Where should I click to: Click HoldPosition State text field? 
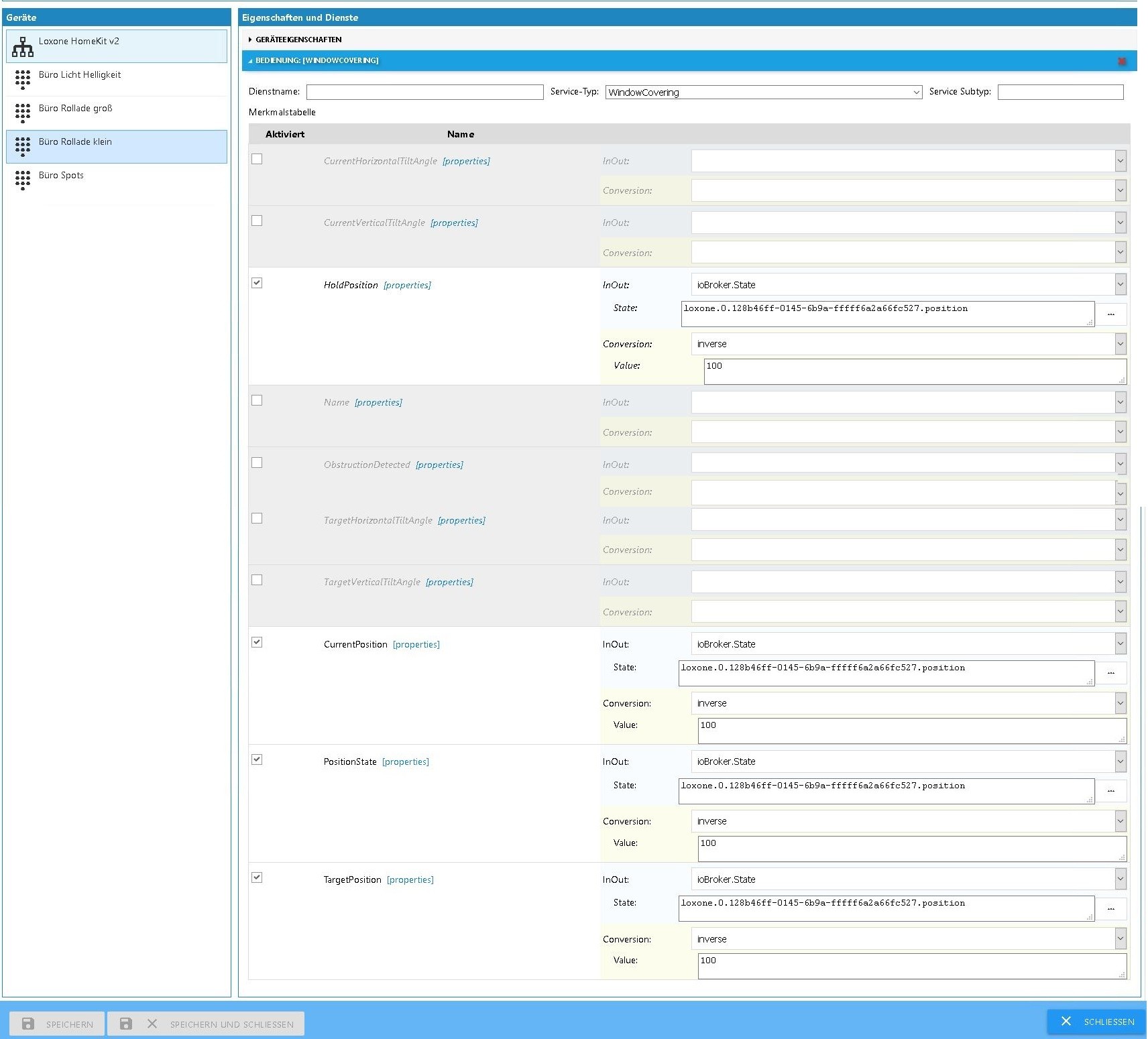[888, 314]
